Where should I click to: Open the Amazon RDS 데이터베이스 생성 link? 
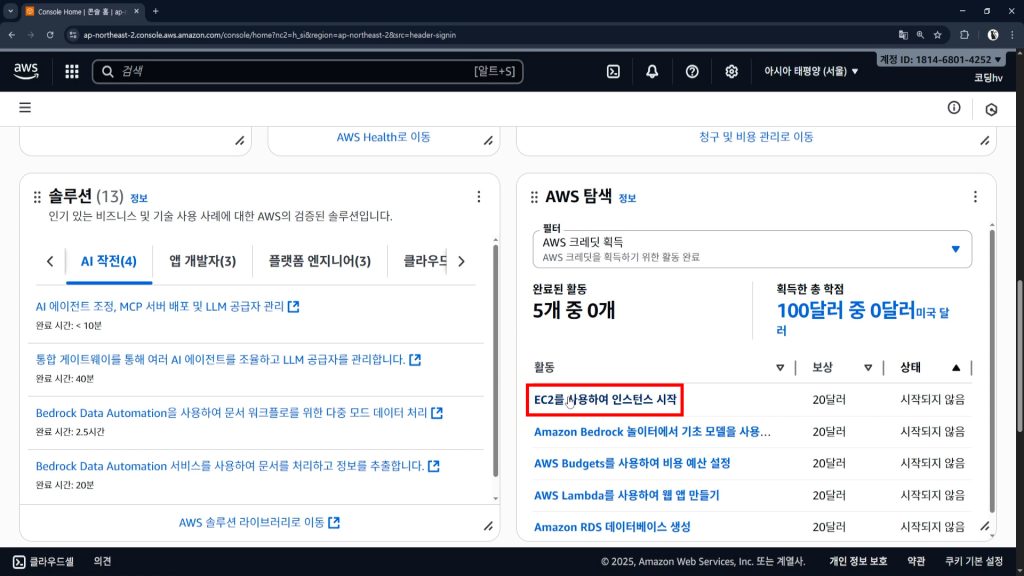tap(612, 526)
